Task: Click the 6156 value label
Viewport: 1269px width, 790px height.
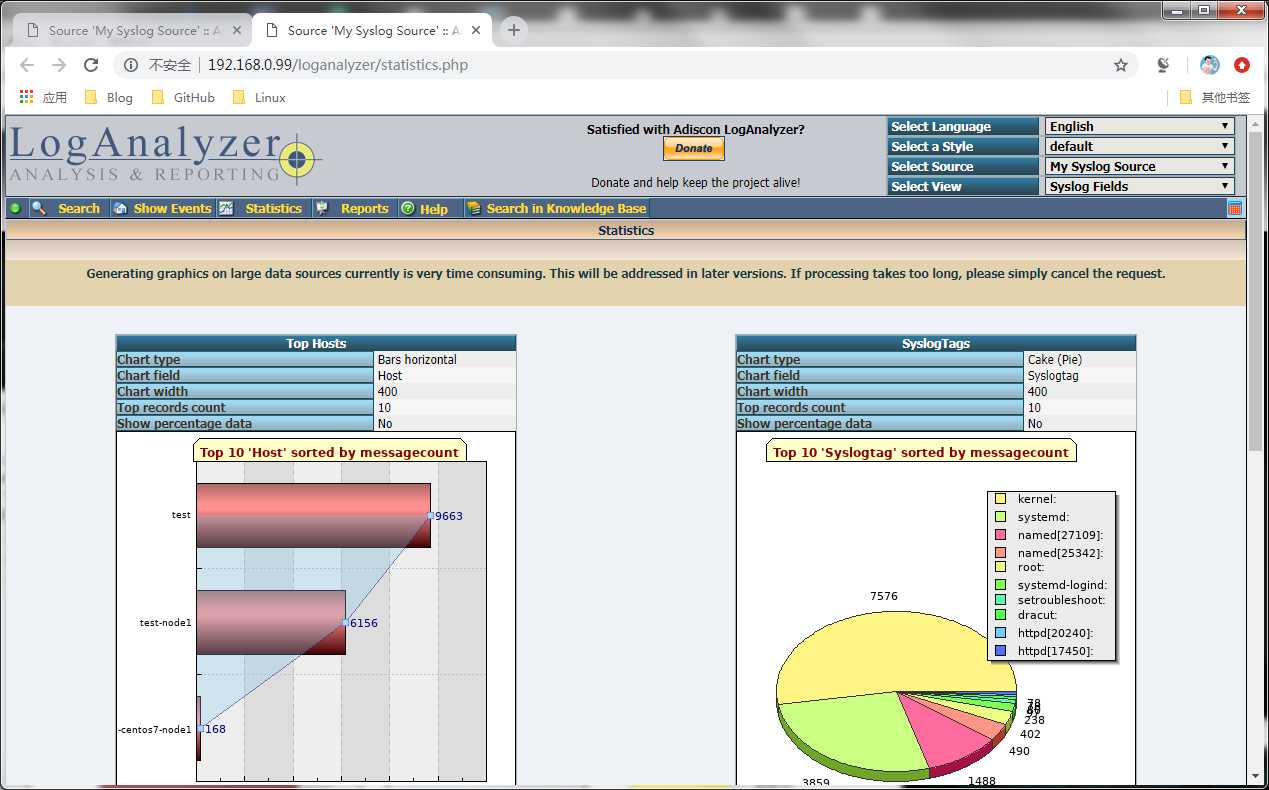Action: coord(364,623)
